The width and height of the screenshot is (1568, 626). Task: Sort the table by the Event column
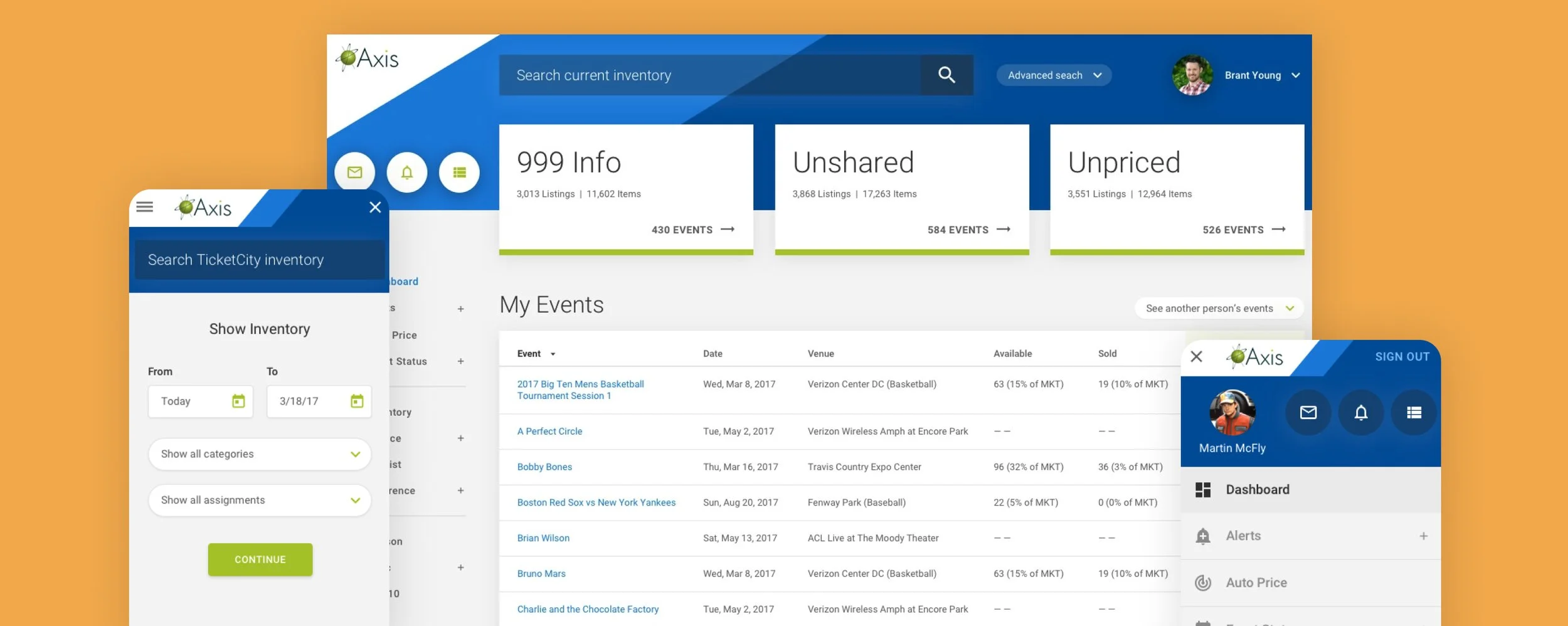[x=536, y=354]
